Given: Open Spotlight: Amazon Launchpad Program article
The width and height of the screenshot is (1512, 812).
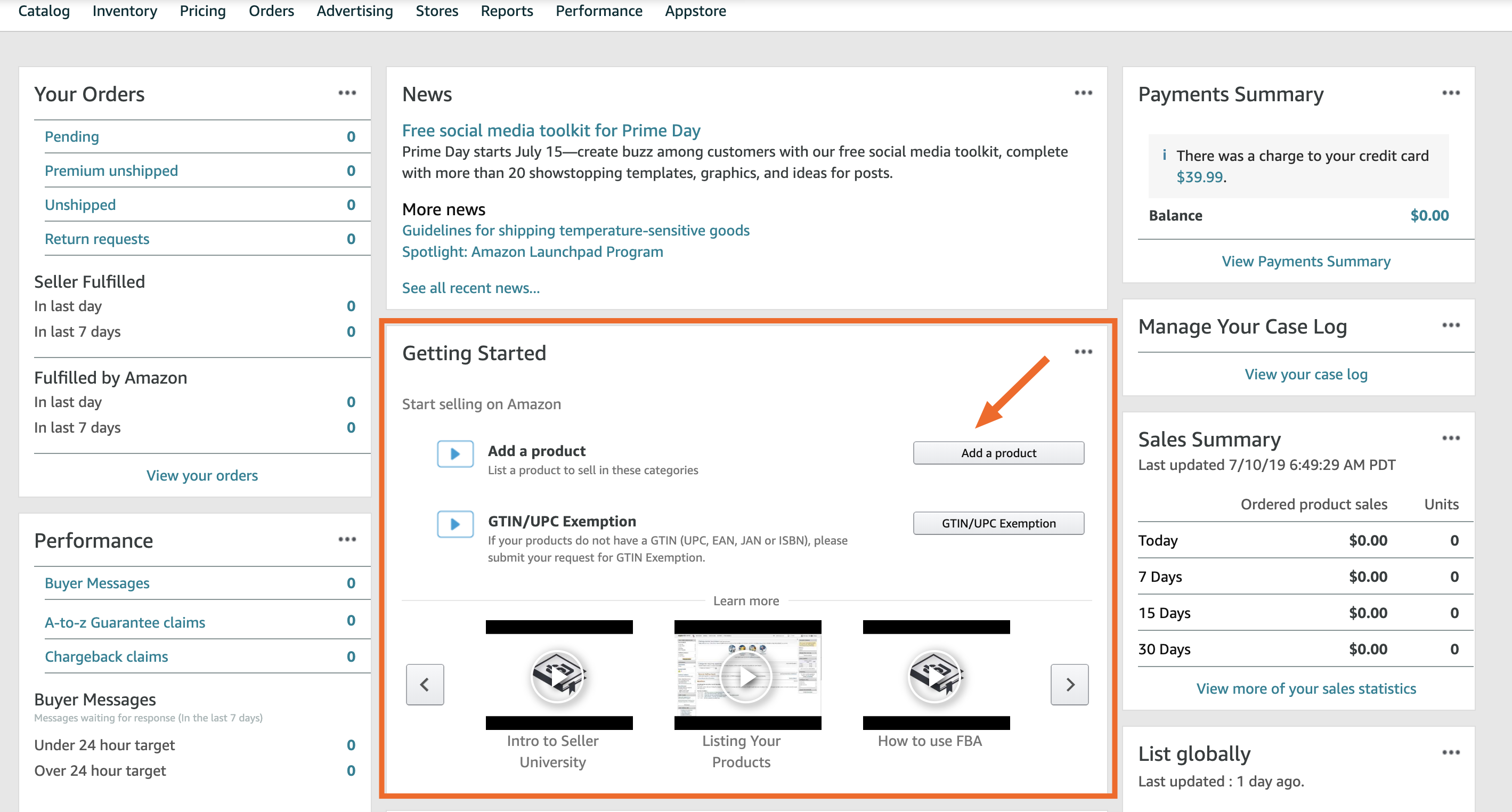Looking at the screenshot, I should (x=532, y=251).
